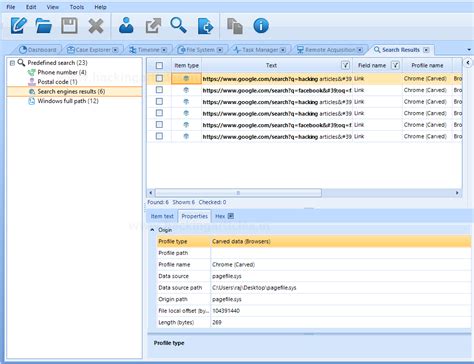Open the Help menu

point(100,7)
